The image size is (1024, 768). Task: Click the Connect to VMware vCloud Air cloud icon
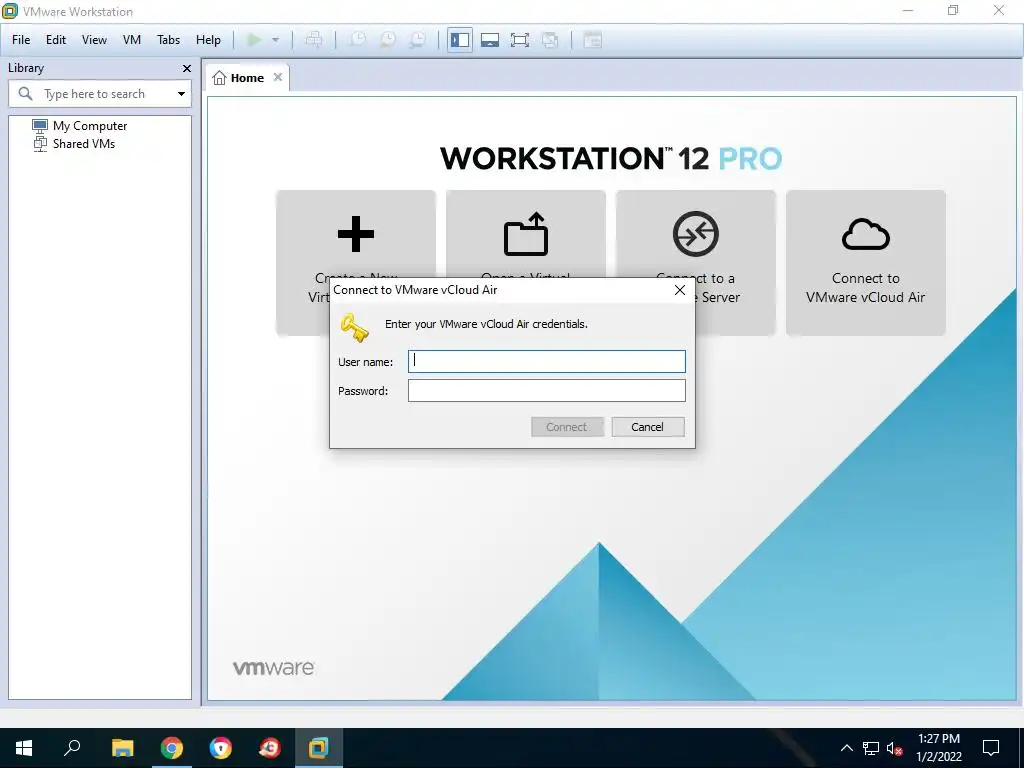point(866,234)
